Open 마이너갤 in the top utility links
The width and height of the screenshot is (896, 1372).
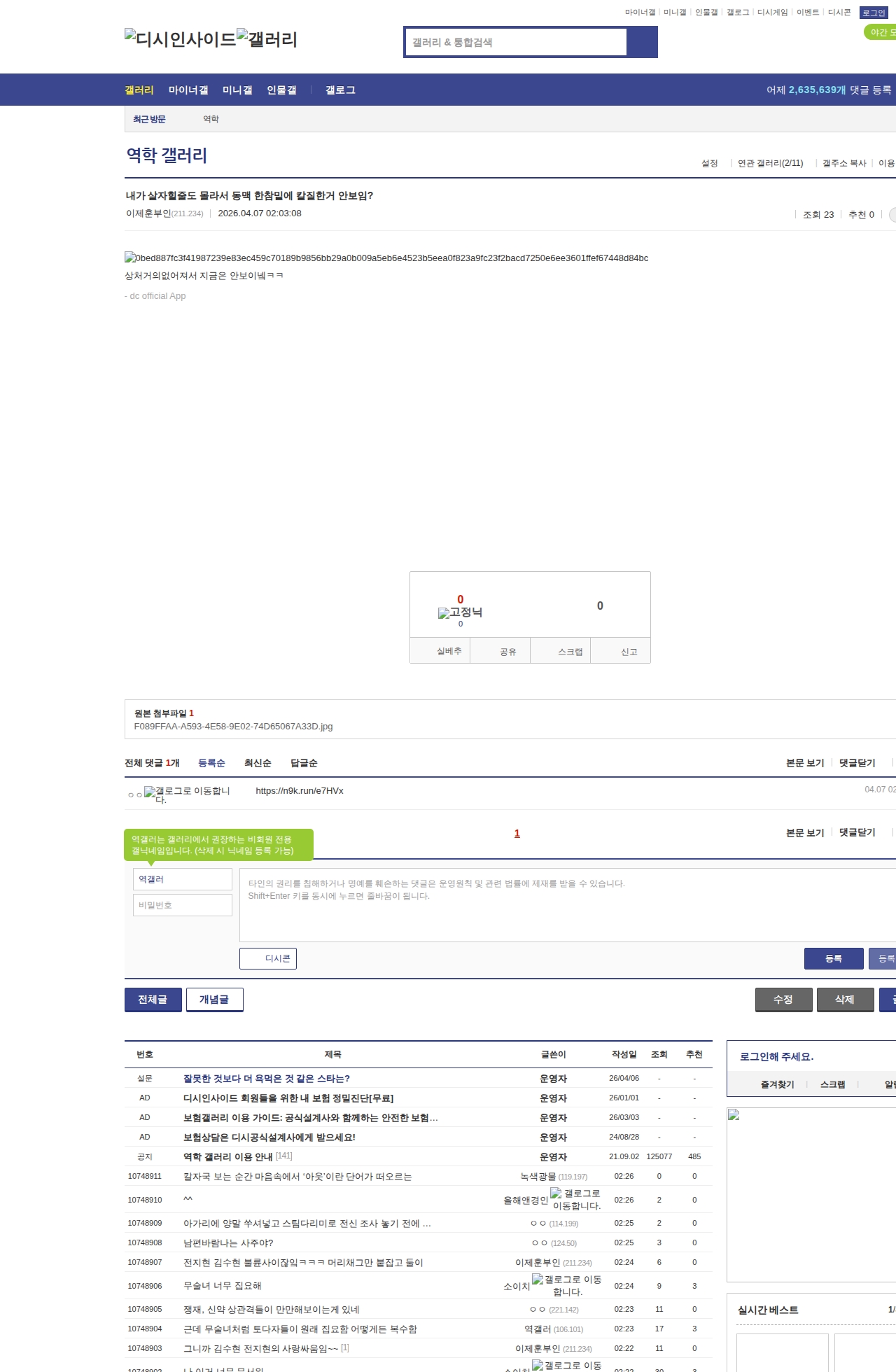coord(640,13)
